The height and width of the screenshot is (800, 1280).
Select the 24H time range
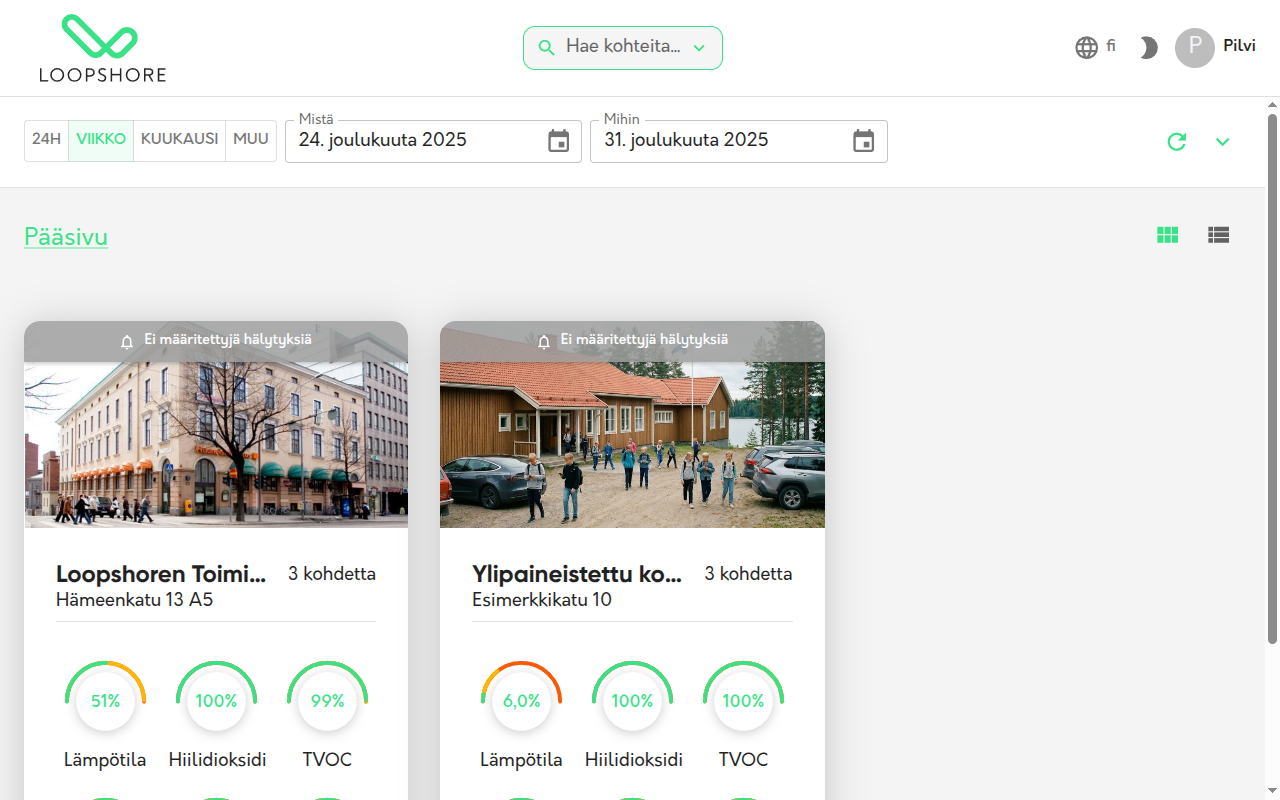click(x=47, y=140)
